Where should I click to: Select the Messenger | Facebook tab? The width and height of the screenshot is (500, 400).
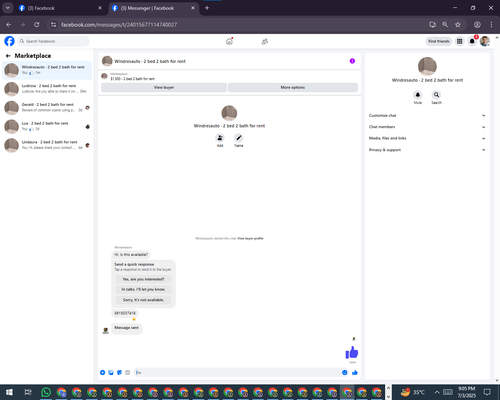pyautogui.click(x=153, y=8)
